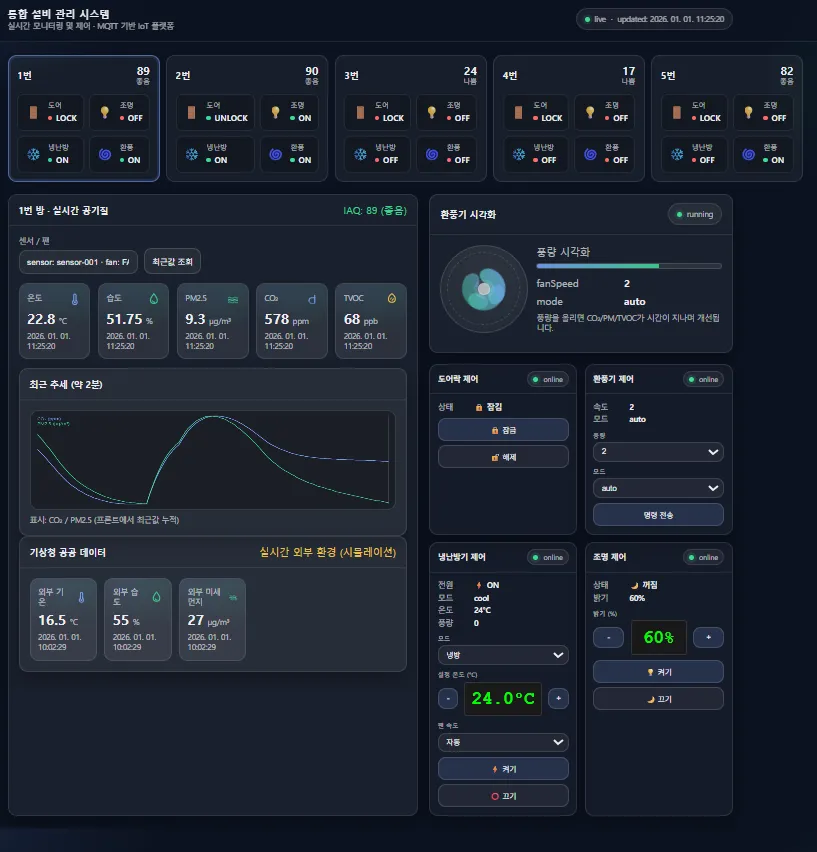Click the spinning fan visualization graphic
The image size is (817, 852).
483,289
